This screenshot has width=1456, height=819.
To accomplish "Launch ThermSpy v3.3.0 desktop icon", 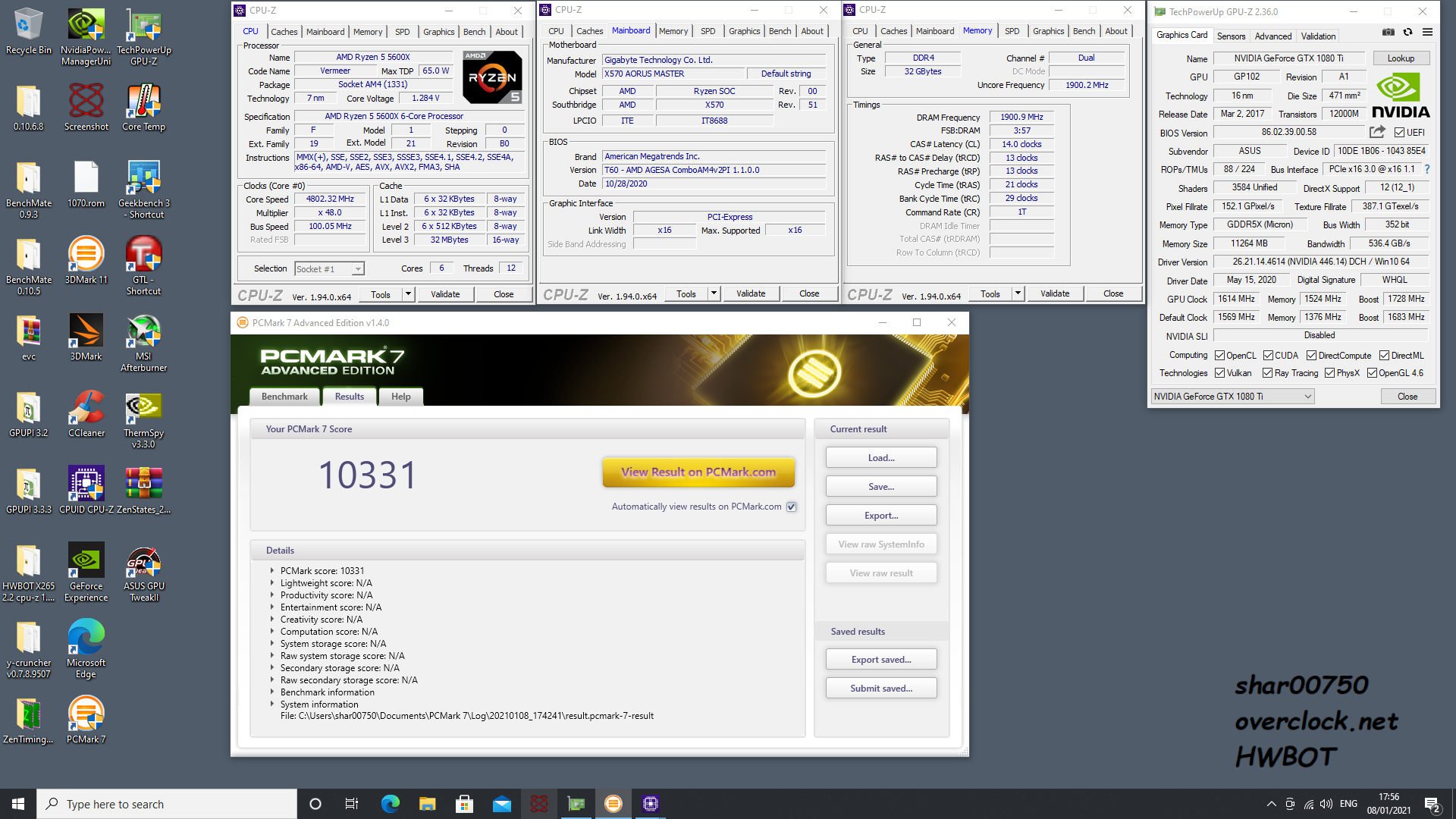I will [143, 419].
